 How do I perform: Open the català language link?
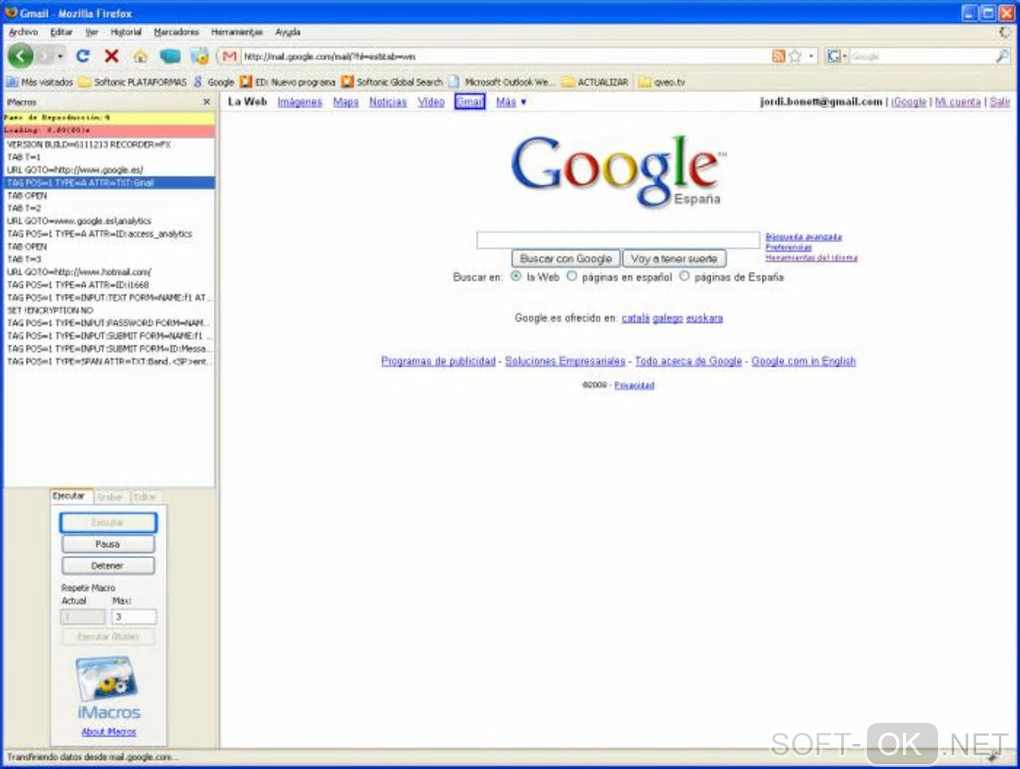click(636, 318)
